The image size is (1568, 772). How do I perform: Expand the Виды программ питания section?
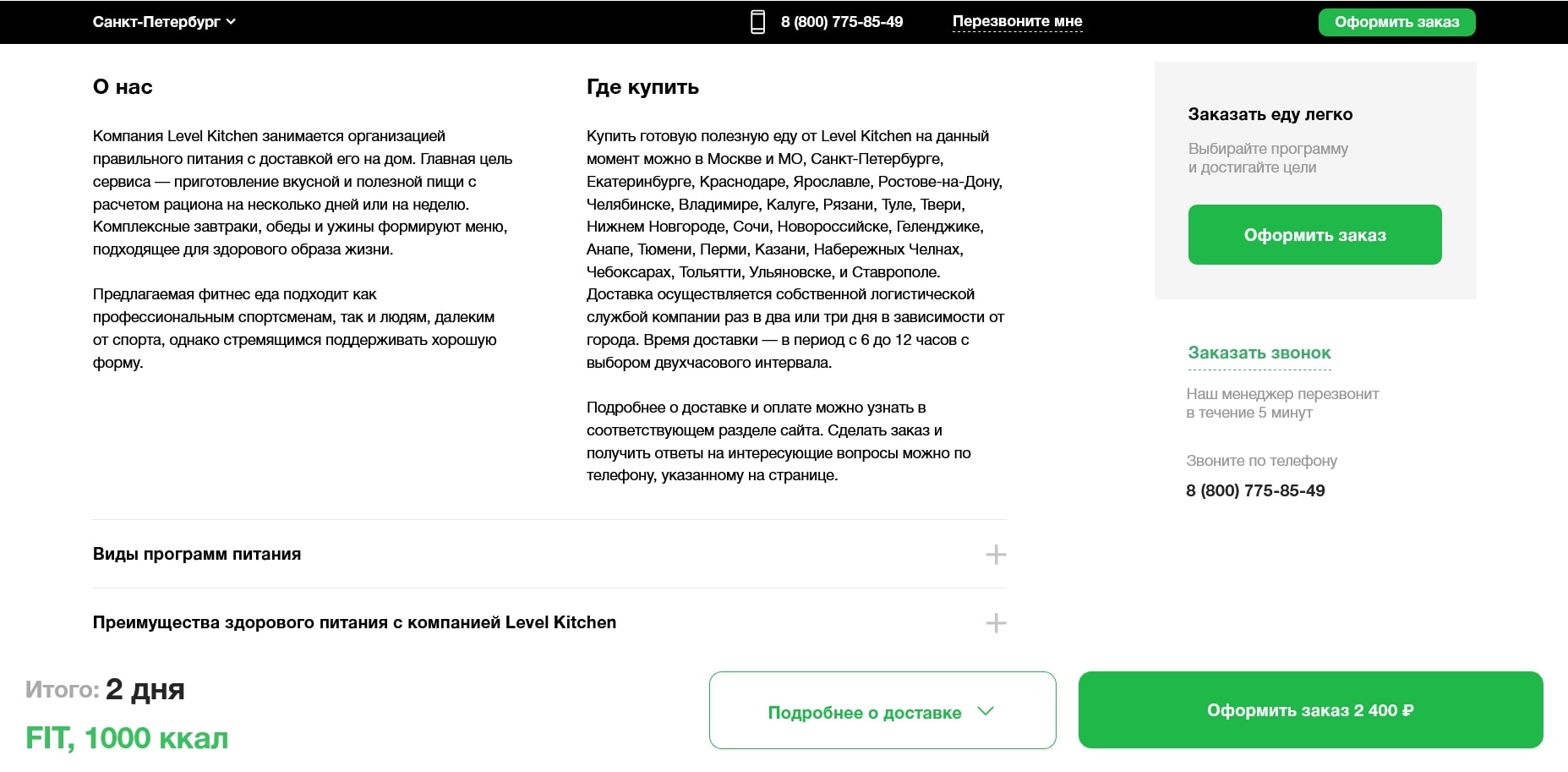[196, 555]
